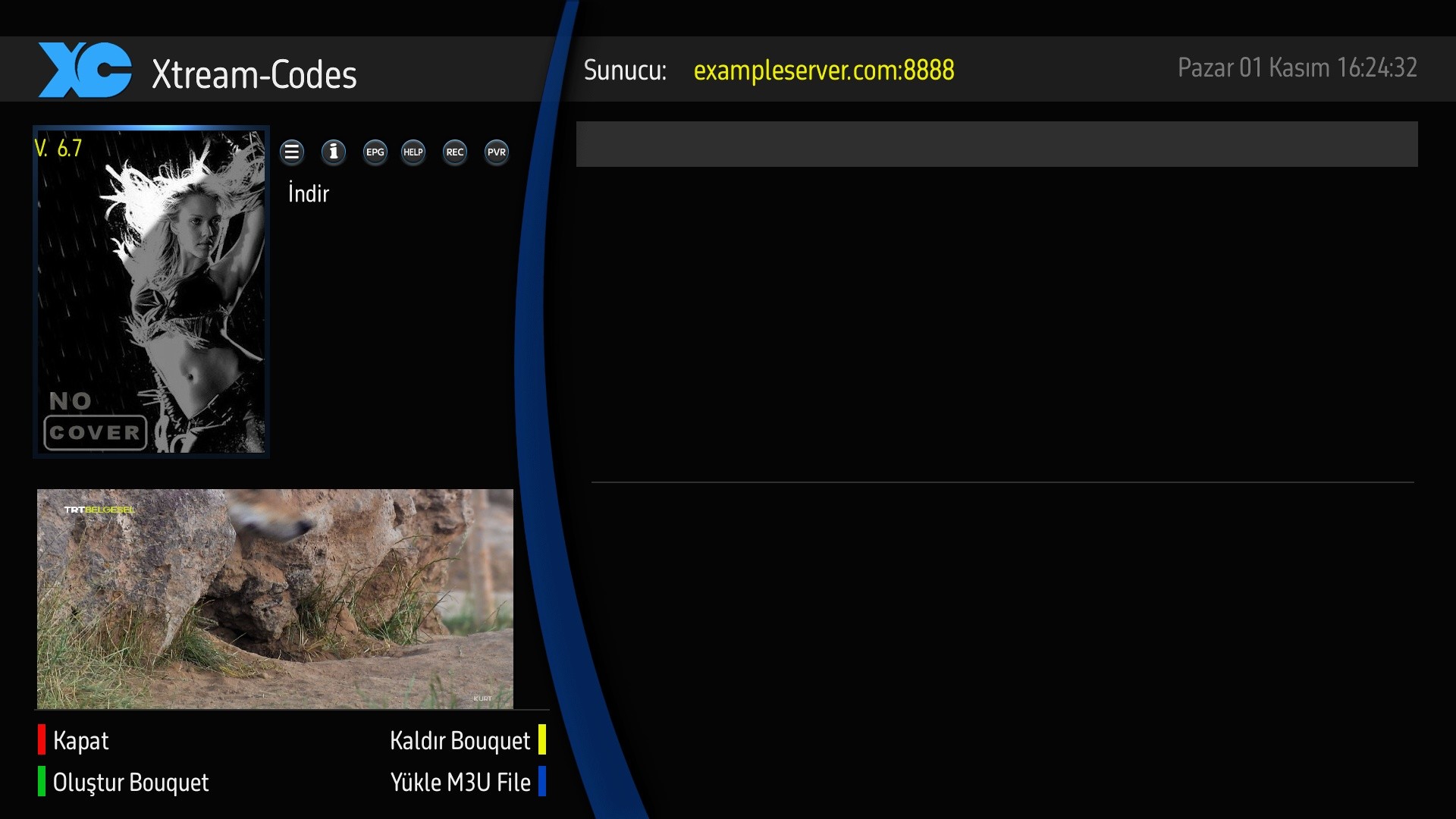Click the red color key indicator
Image resolution: width=1456 pixels, height=819 pixels.
42,739
